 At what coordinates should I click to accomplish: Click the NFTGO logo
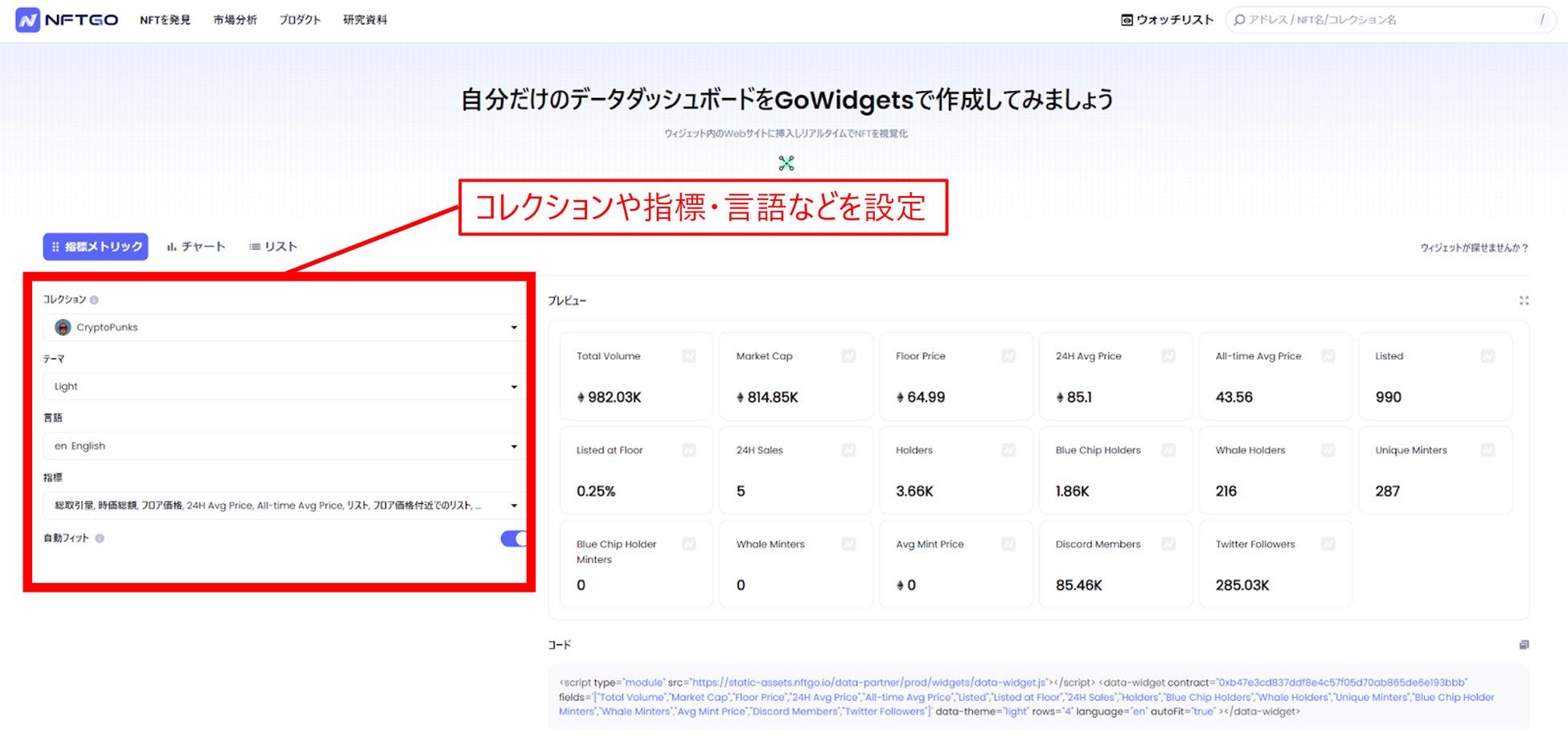67,20
